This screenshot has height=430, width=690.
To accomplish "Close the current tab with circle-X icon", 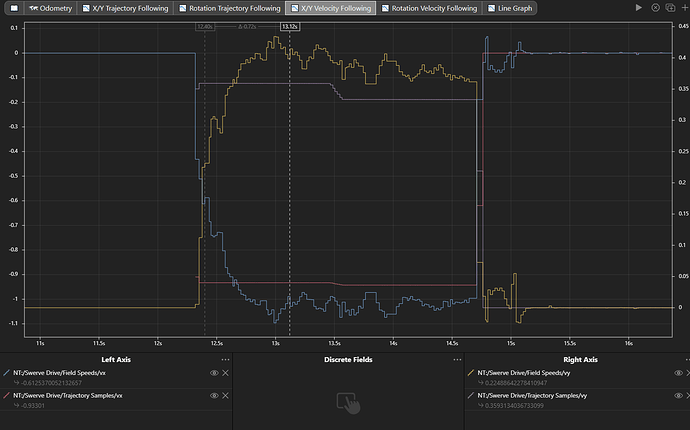I will click(655, 7).
